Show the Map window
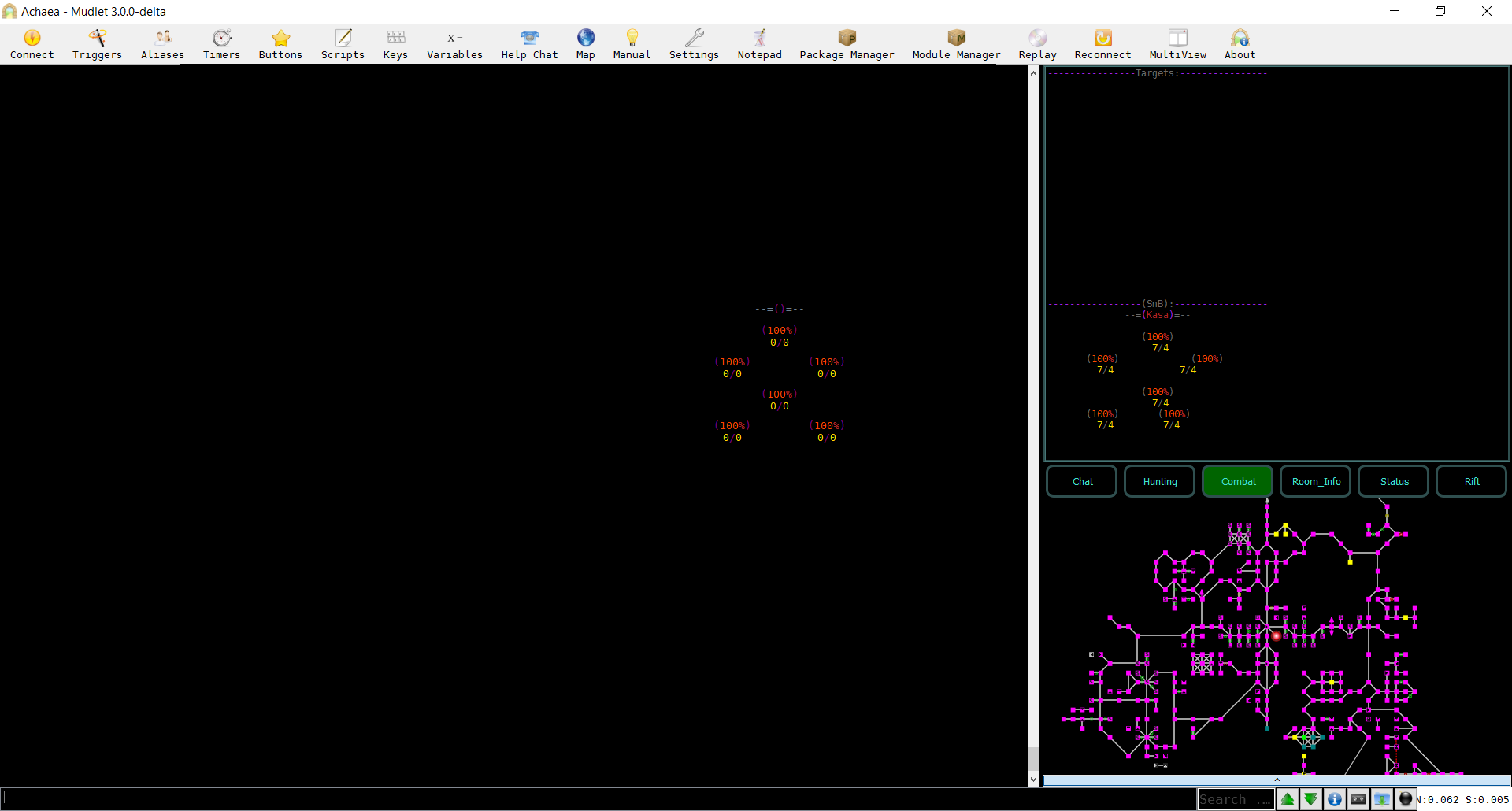 pos(585,44)
